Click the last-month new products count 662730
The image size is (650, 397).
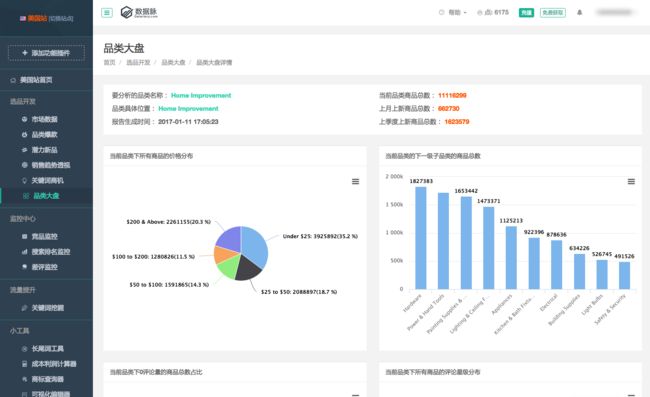(x=449, y=109)
